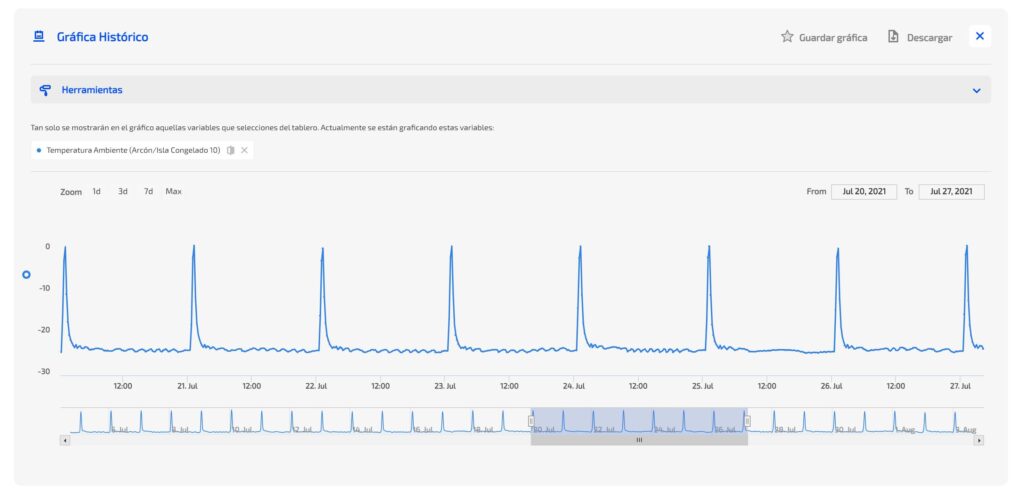Click the Herramientas header text
Viewport: 1024px width, 500px height.
[x=92, y=90]
